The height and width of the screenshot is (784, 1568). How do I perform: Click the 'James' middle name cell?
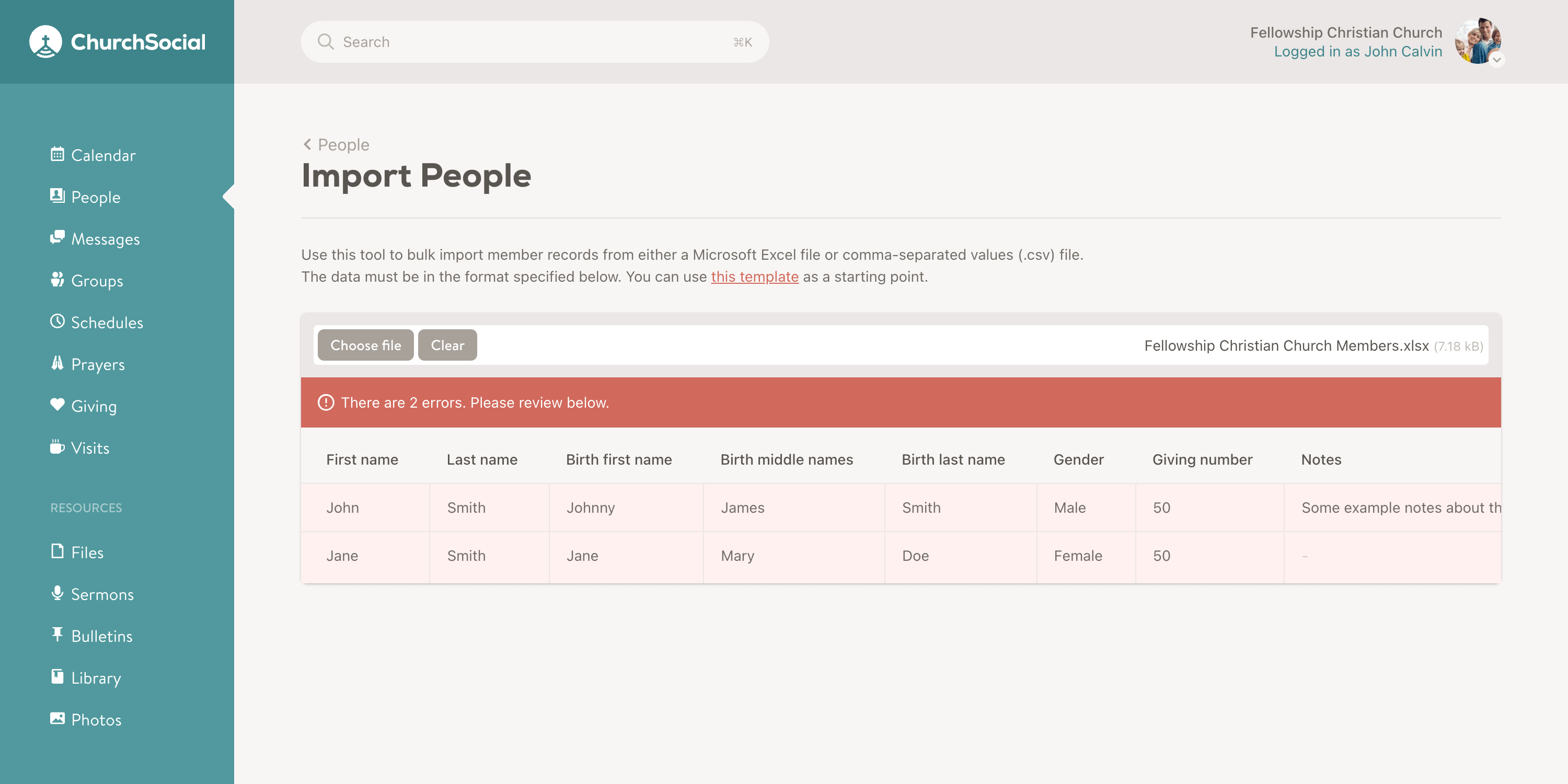[x=794, y=508]
